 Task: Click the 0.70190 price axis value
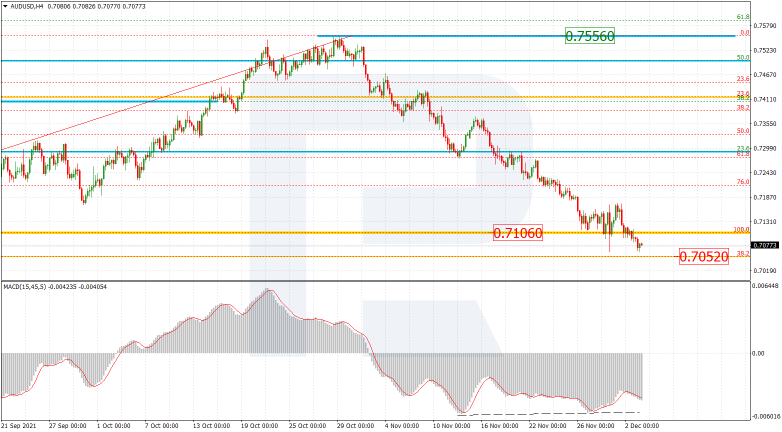(765, 271)
